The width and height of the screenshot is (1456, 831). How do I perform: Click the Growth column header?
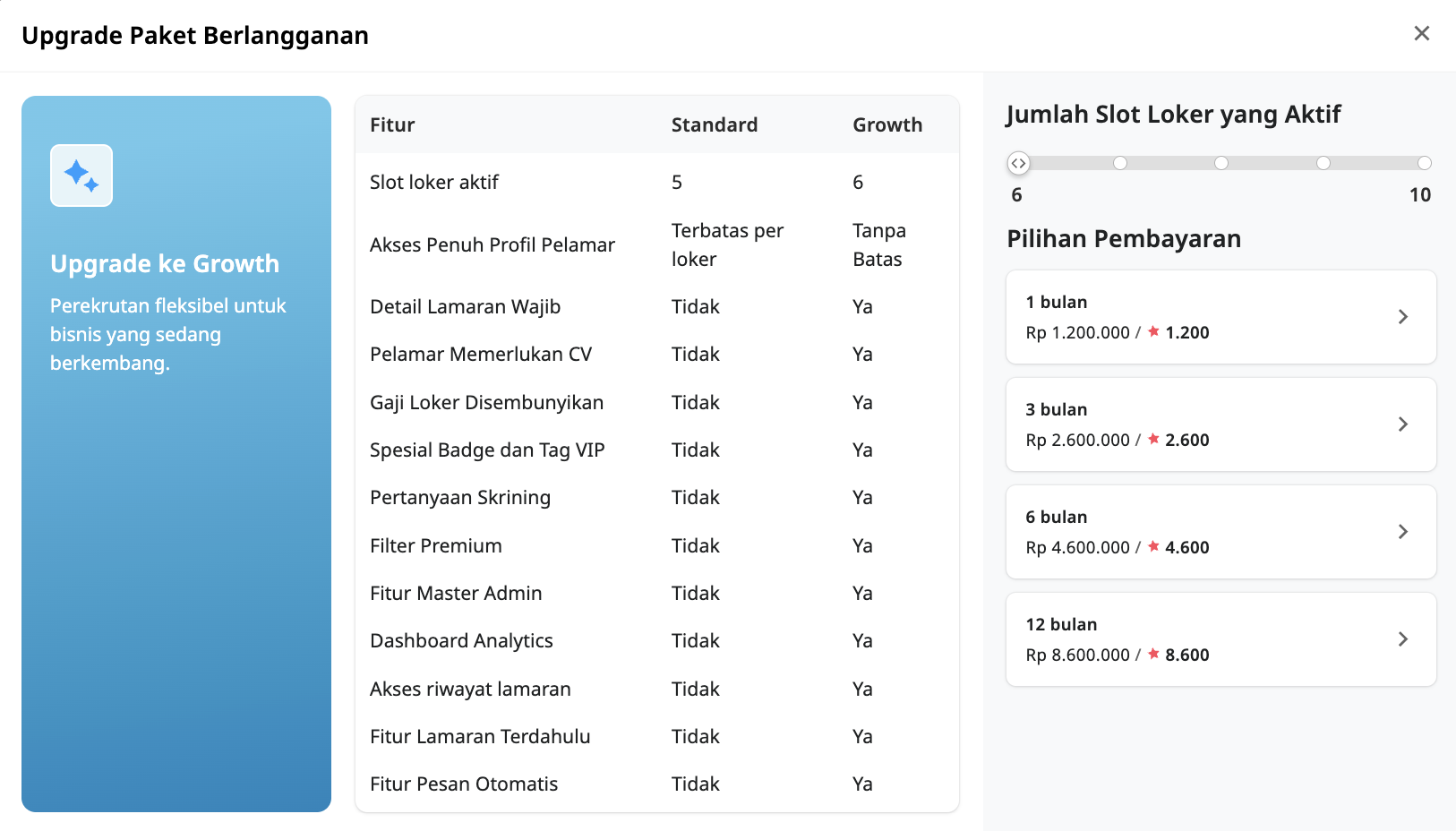point(886,125)
